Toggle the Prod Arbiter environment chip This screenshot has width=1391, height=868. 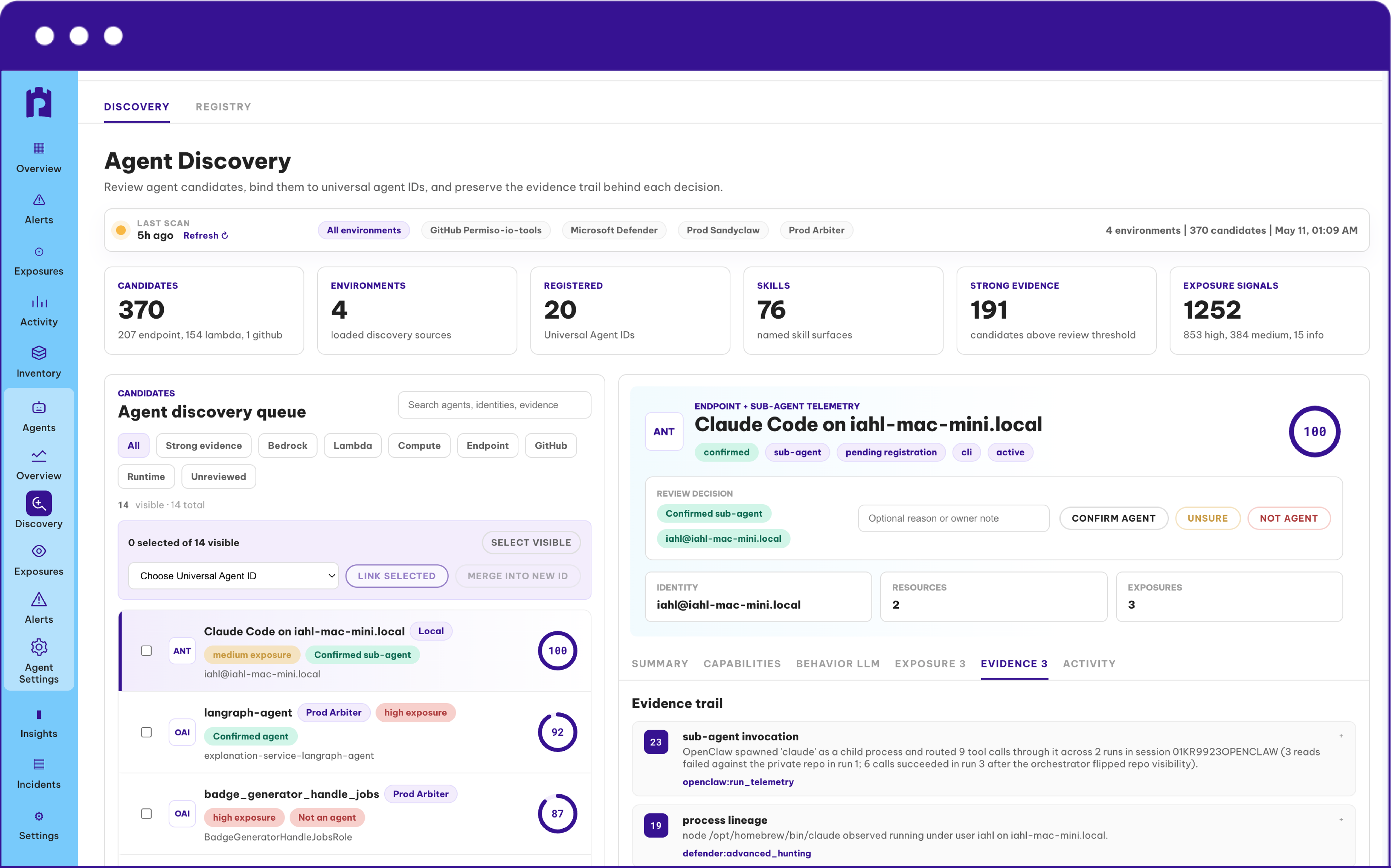(x=816, y=230)
